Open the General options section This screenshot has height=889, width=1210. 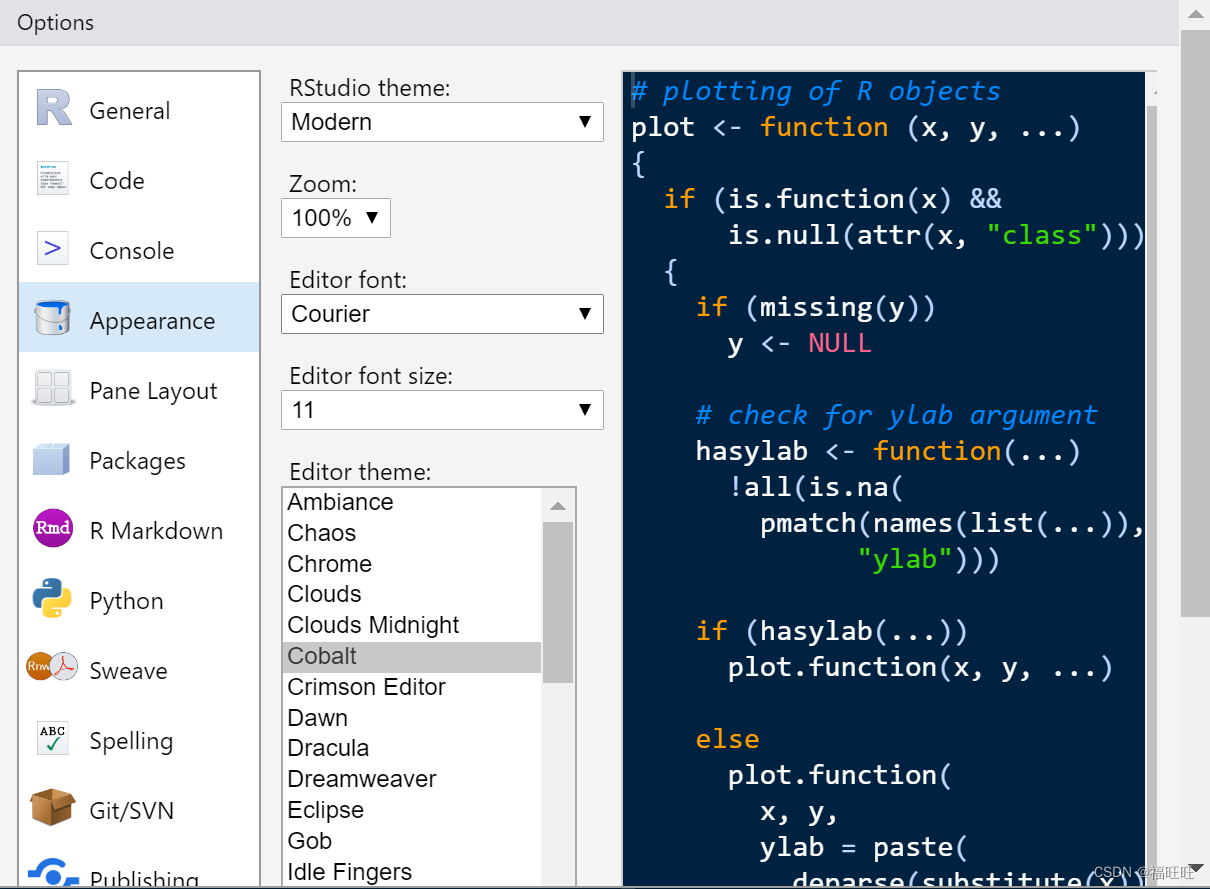click(139, 110)
